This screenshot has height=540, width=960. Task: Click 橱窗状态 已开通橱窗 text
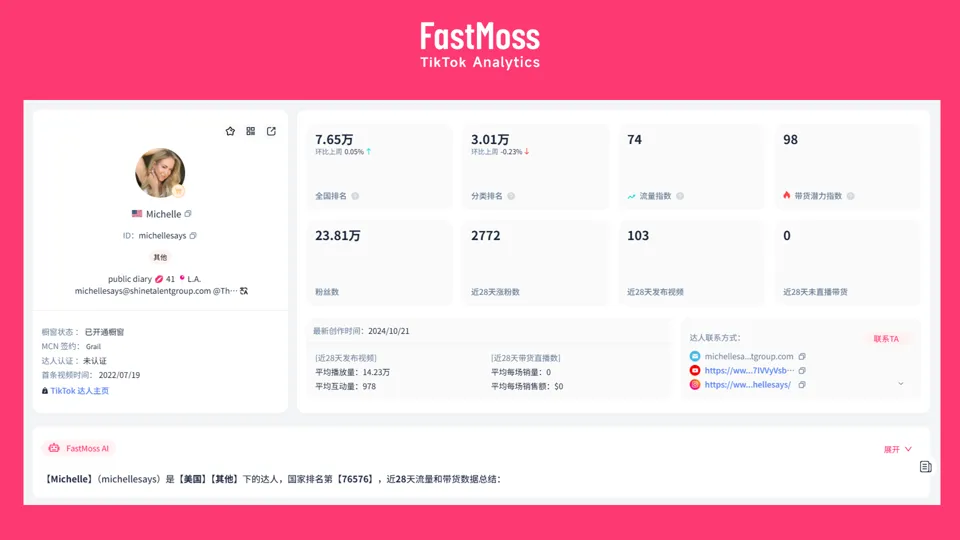104,332
